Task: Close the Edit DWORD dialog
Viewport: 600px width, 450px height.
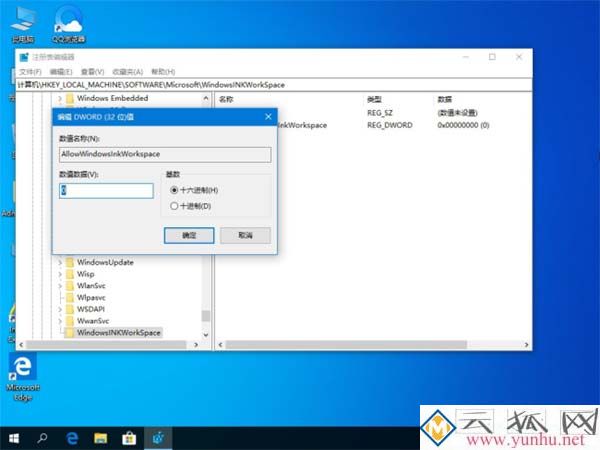Action: [268, 117]
